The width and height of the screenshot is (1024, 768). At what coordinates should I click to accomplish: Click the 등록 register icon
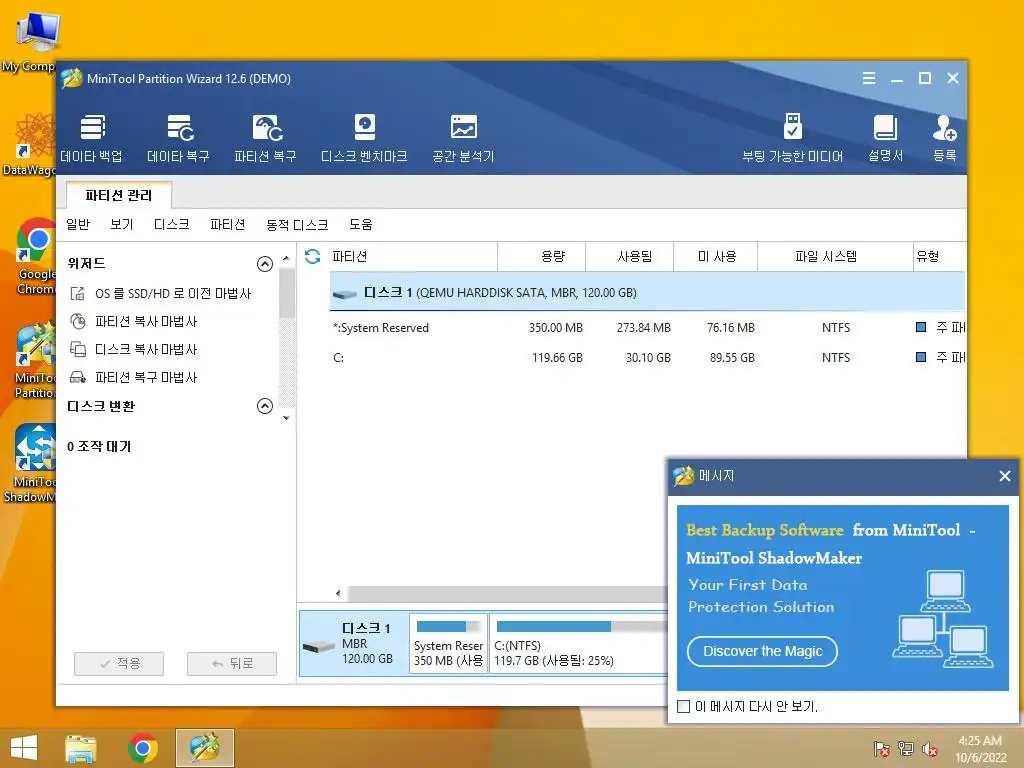click(944, 138)
